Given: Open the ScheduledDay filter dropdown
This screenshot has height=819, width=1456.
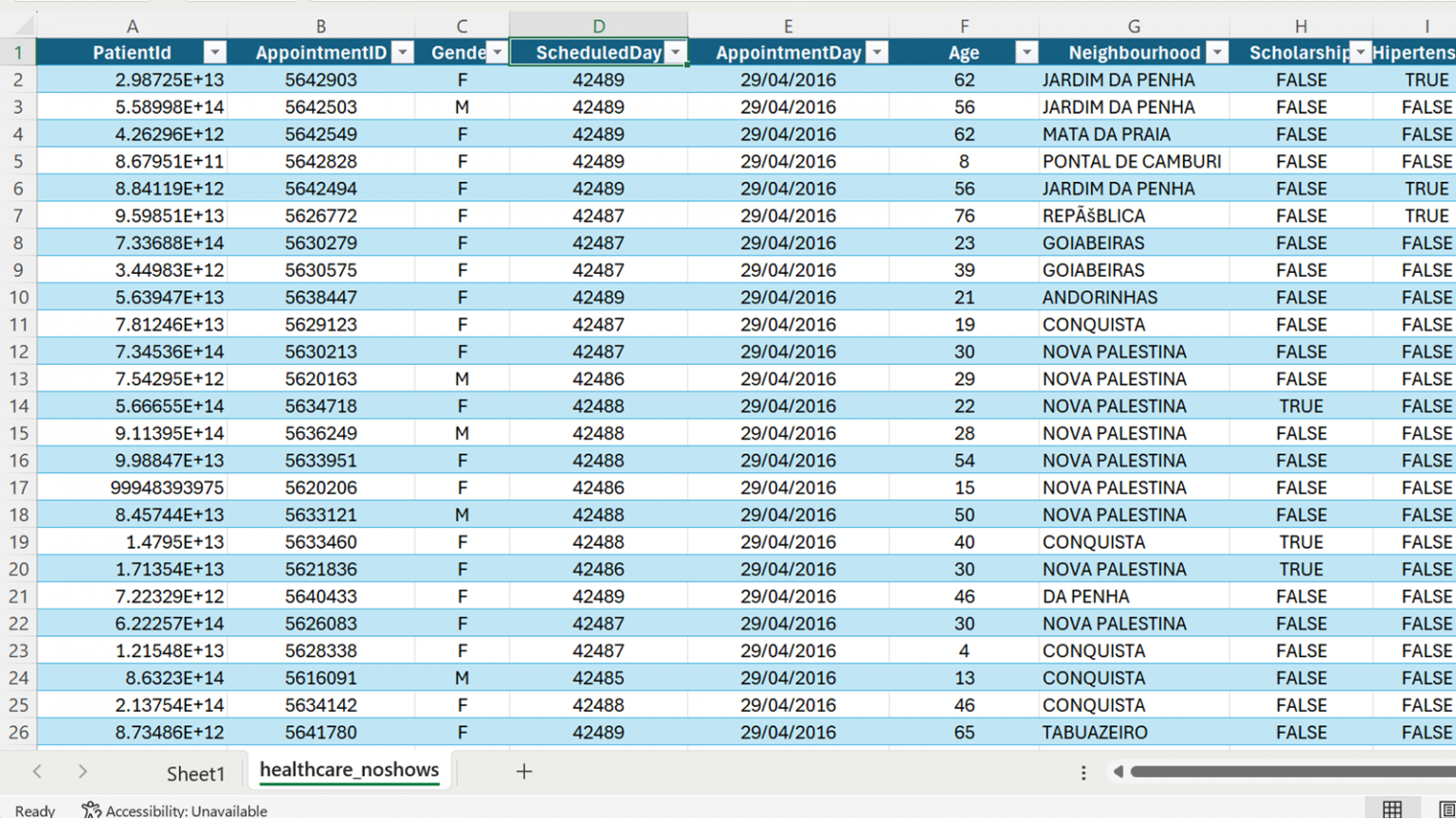Looking at the screenshot, I should pyautogui.click(x=675, y=52).
